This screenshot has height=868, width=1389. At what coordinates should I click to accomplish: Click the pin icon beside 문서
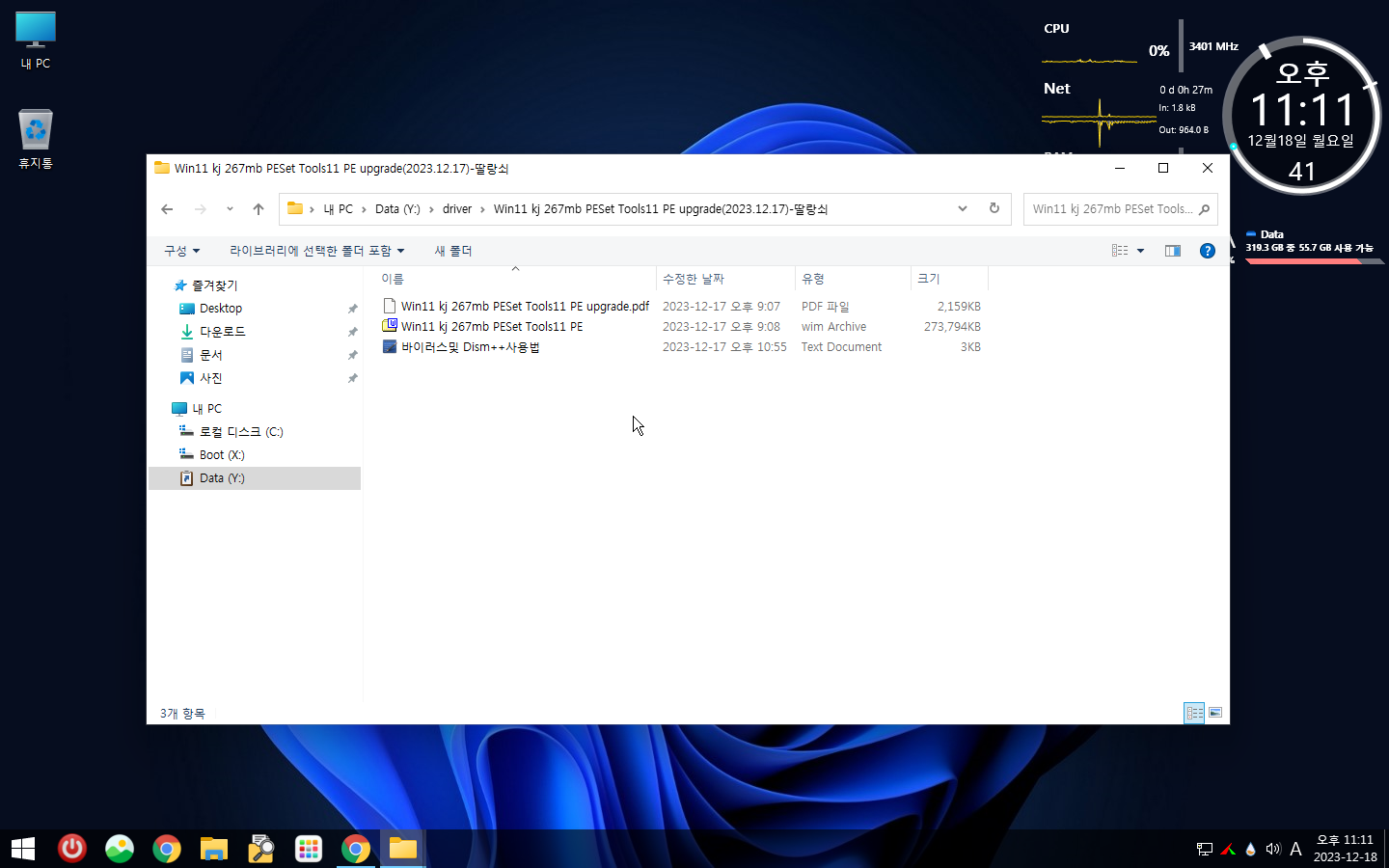coord(352,355)
